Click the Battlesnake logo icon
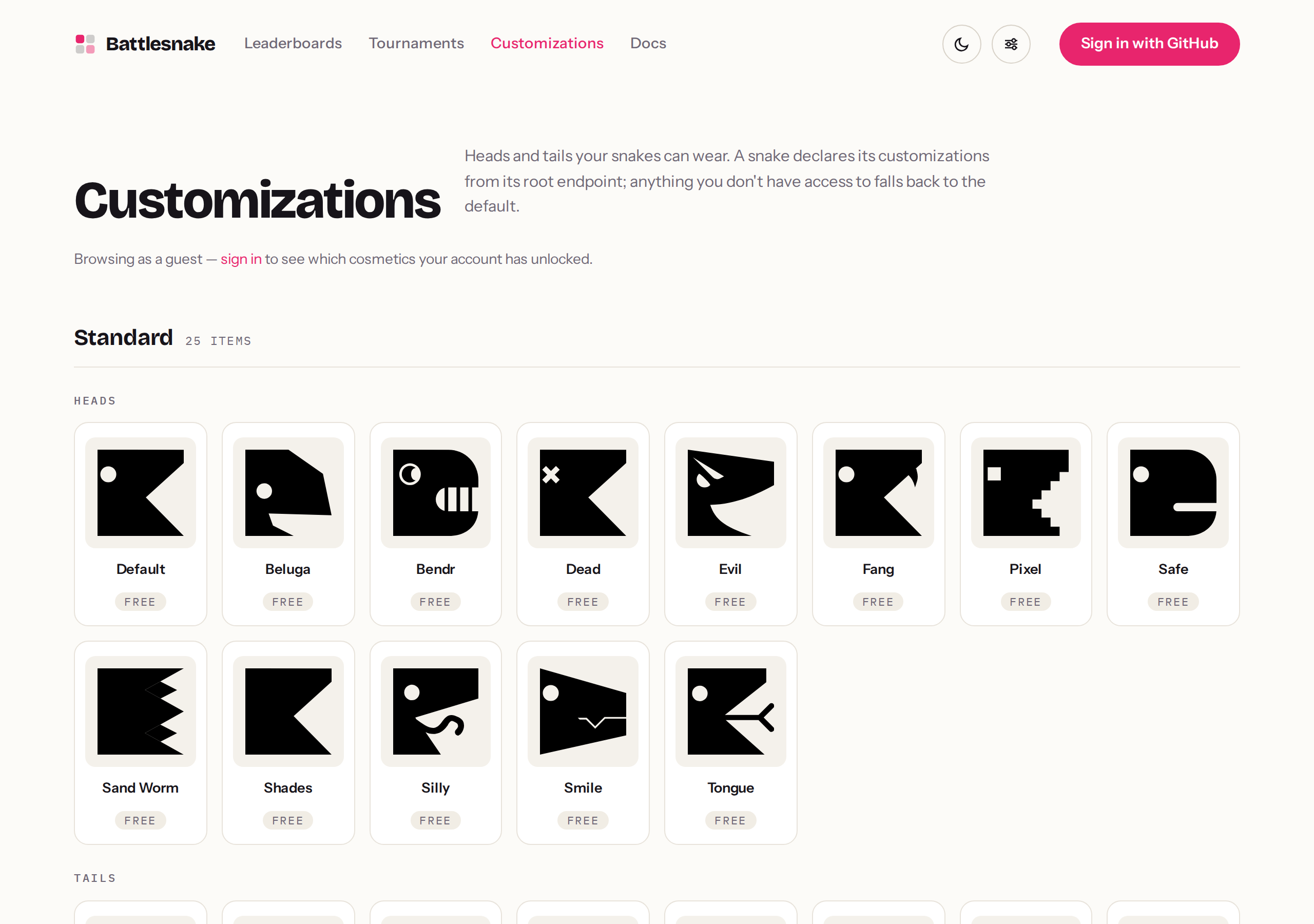This screenshot has height=924, width=1314. 85,44
